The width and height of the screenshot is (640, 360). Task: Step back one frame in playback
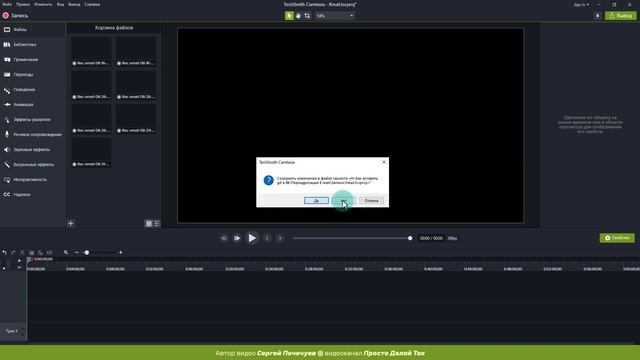click(224, 238)
